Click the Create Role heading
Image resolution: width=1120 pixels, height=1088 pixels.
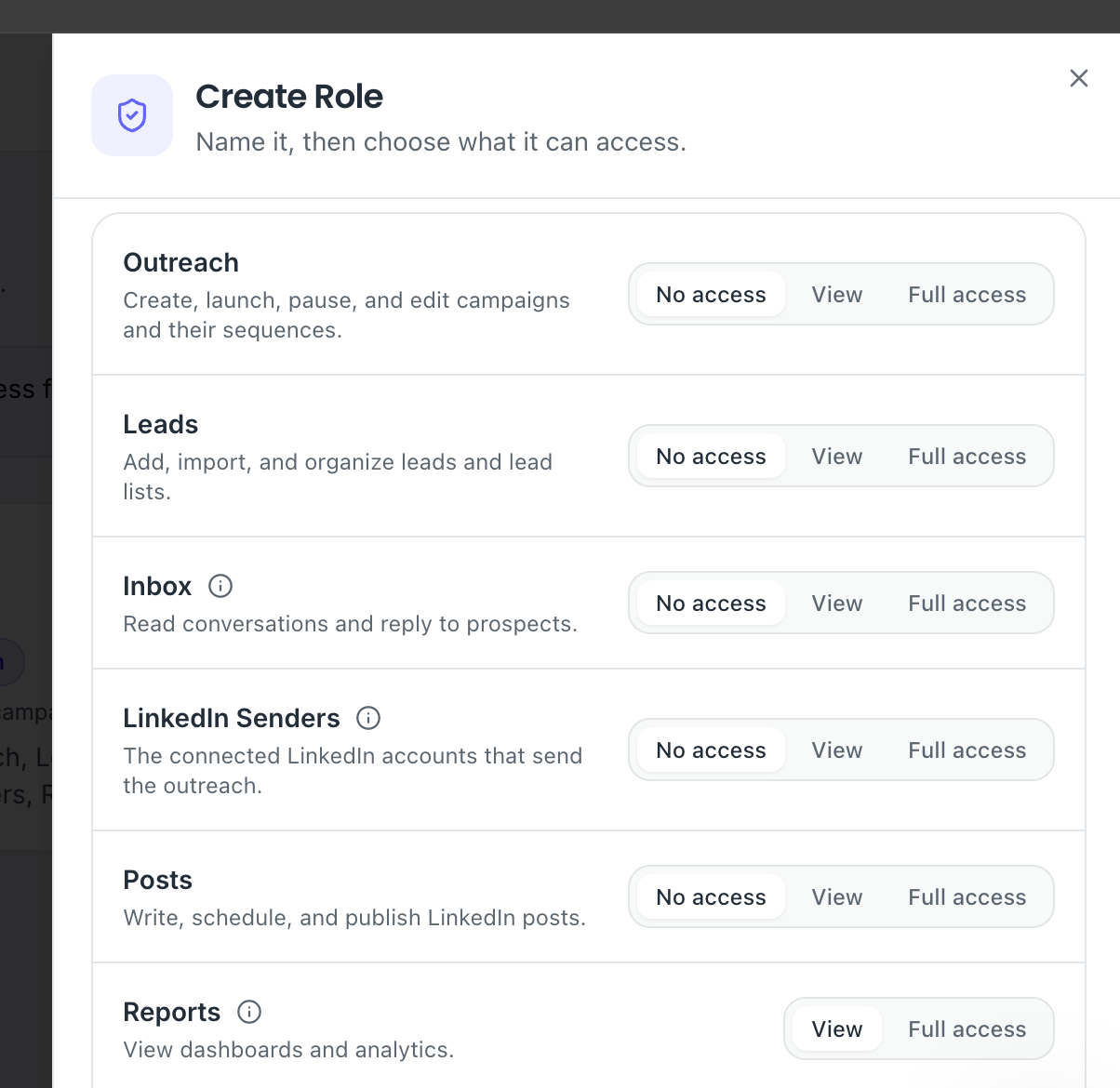289,97
